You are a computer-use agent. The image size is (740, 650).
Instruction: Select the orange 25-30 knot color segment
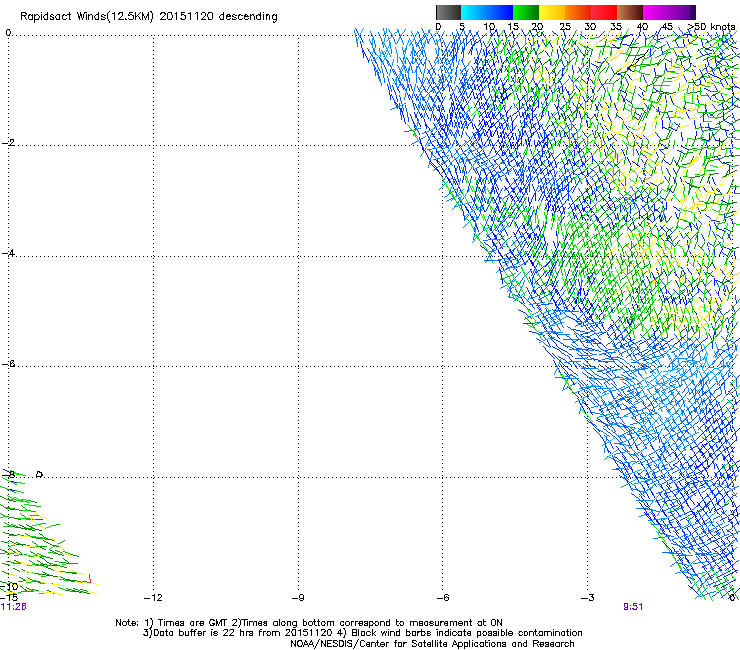click(578, 12)
